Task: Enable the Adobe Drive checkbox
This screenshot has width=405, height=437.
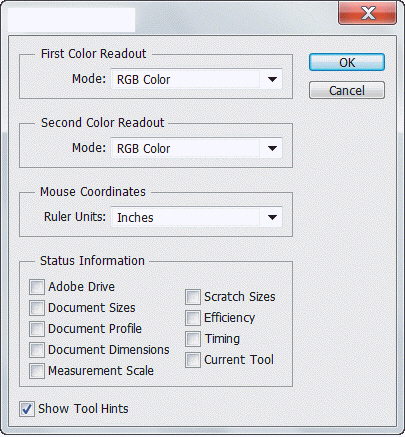Action: 37,287
